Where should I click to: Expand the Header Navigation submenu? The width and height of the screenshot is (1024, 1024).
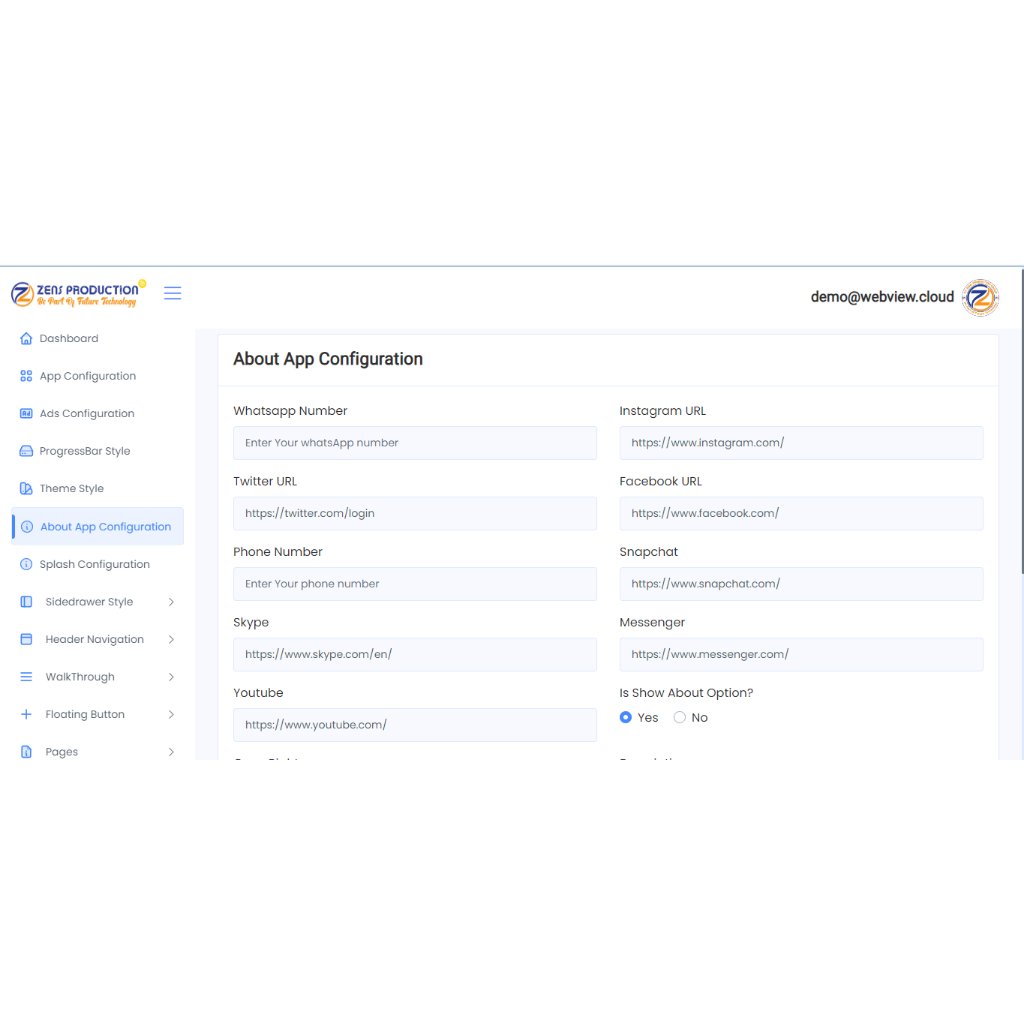tap(171, 640)
